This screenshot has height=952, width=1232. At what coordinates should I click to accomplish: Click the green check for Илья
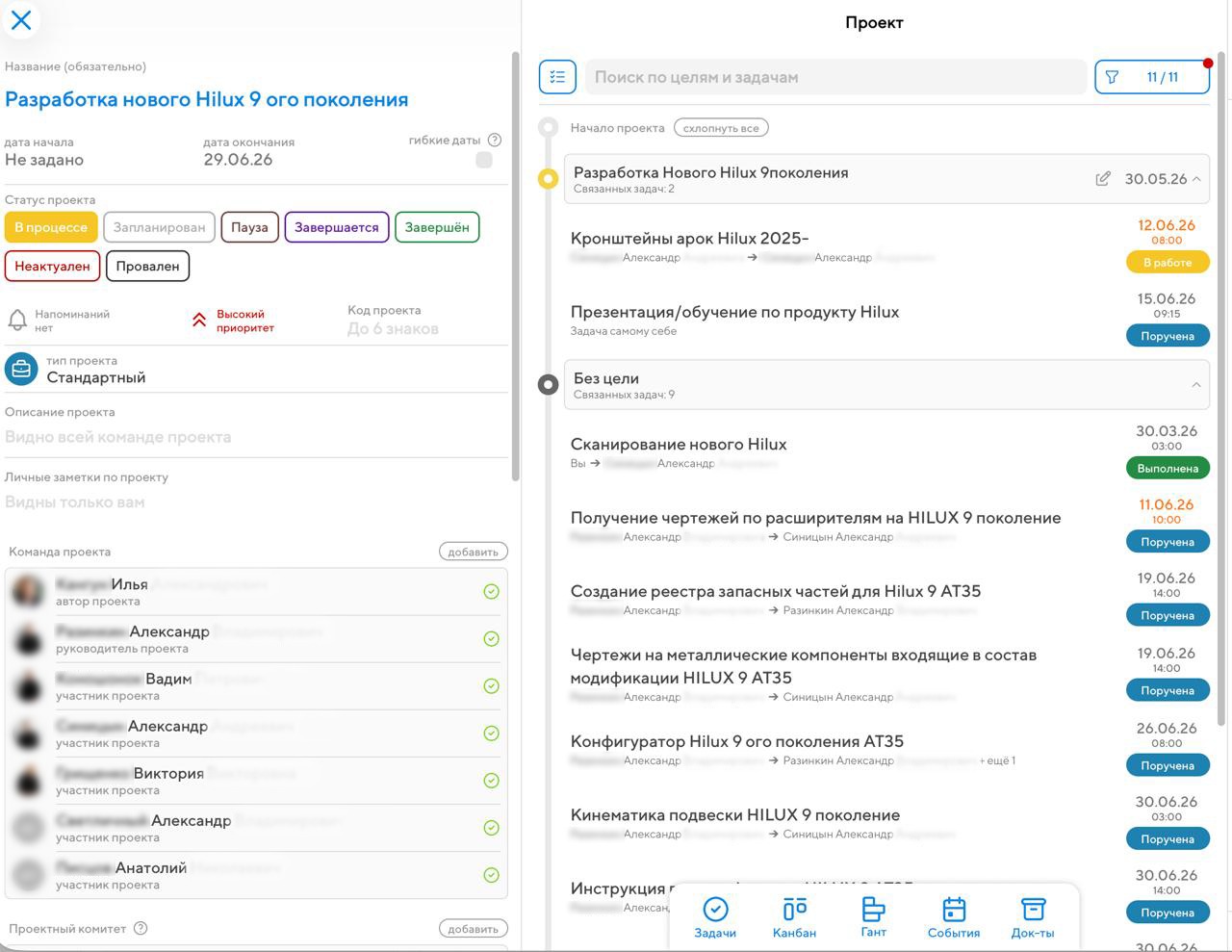tap(491, 592)
